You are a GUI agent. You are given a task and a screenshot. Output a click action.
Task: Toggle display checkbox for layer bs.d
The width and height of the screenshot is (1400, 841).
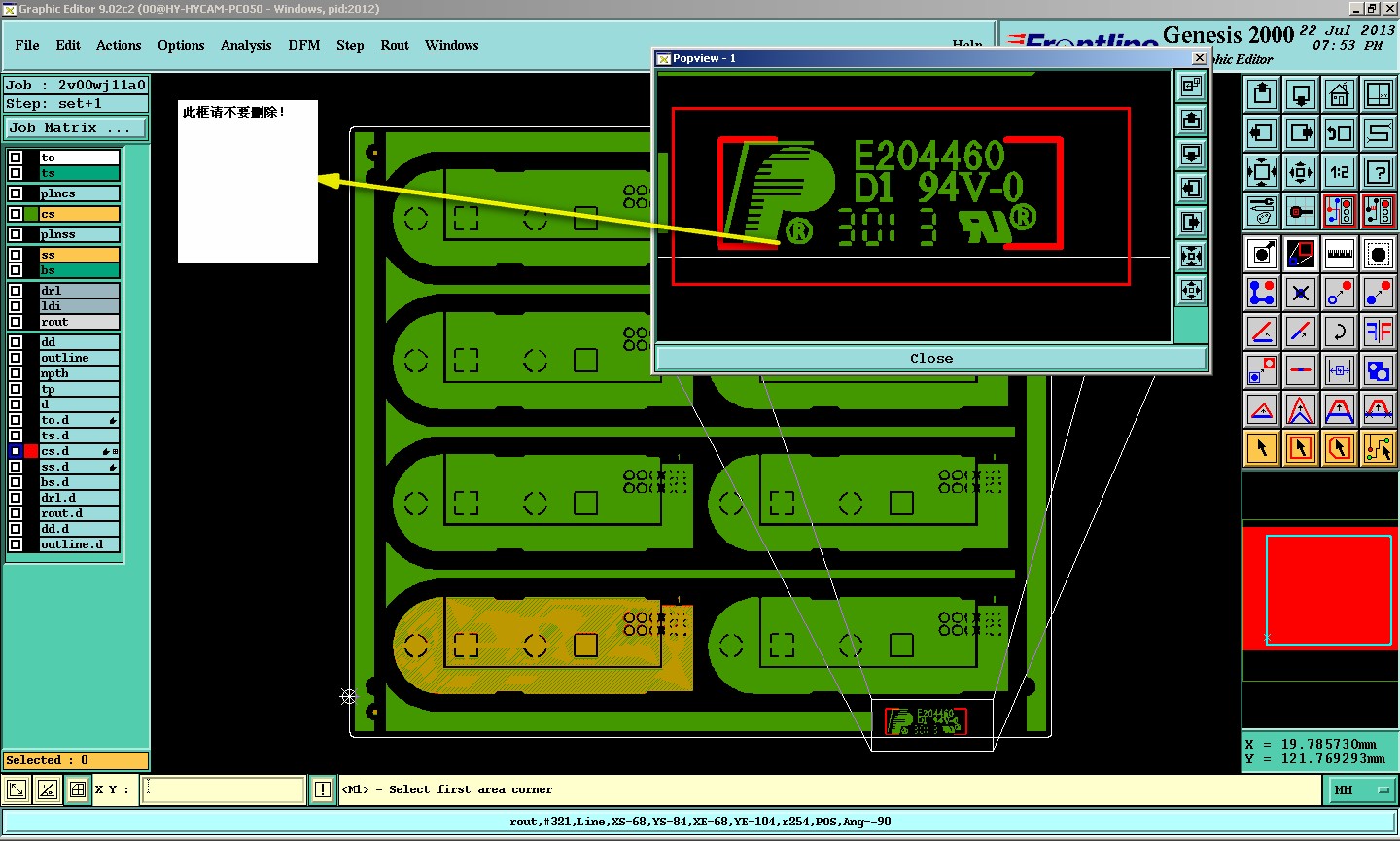point(16,482)
